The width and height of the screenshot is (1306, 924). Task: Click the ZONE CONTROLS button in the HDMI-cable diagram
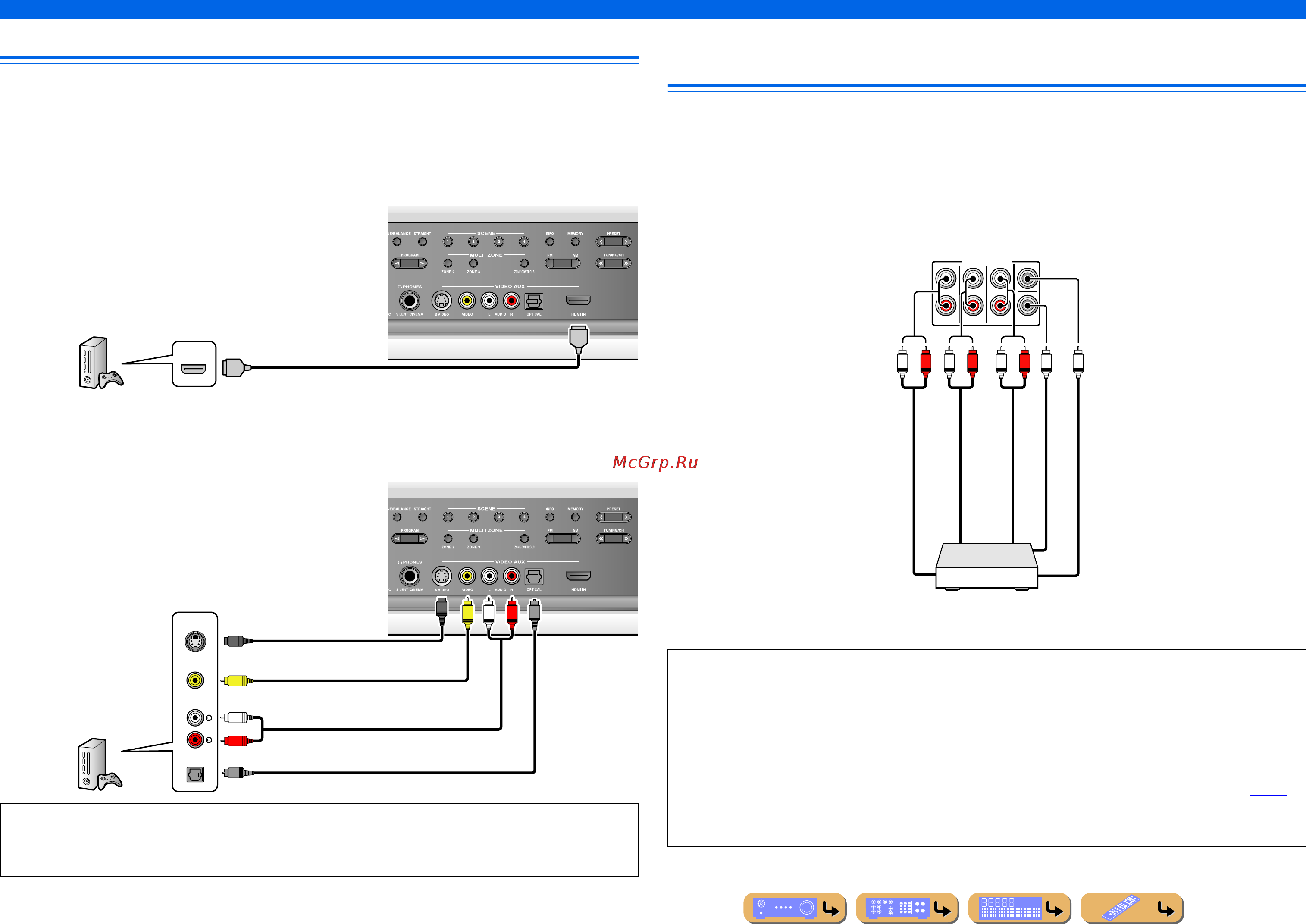tap(524, 263)
